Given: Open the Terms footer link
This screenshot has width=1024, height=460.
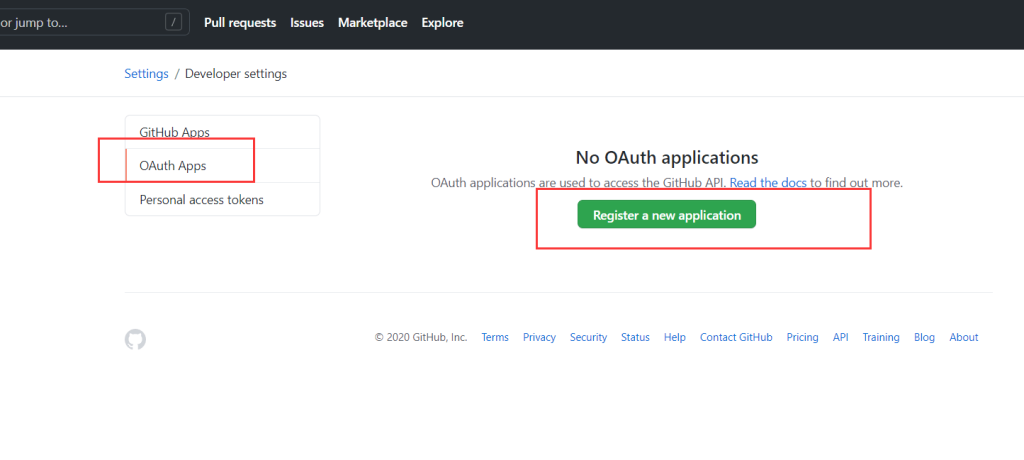Looking at the screenshot, I should click(x=495, y=338).
